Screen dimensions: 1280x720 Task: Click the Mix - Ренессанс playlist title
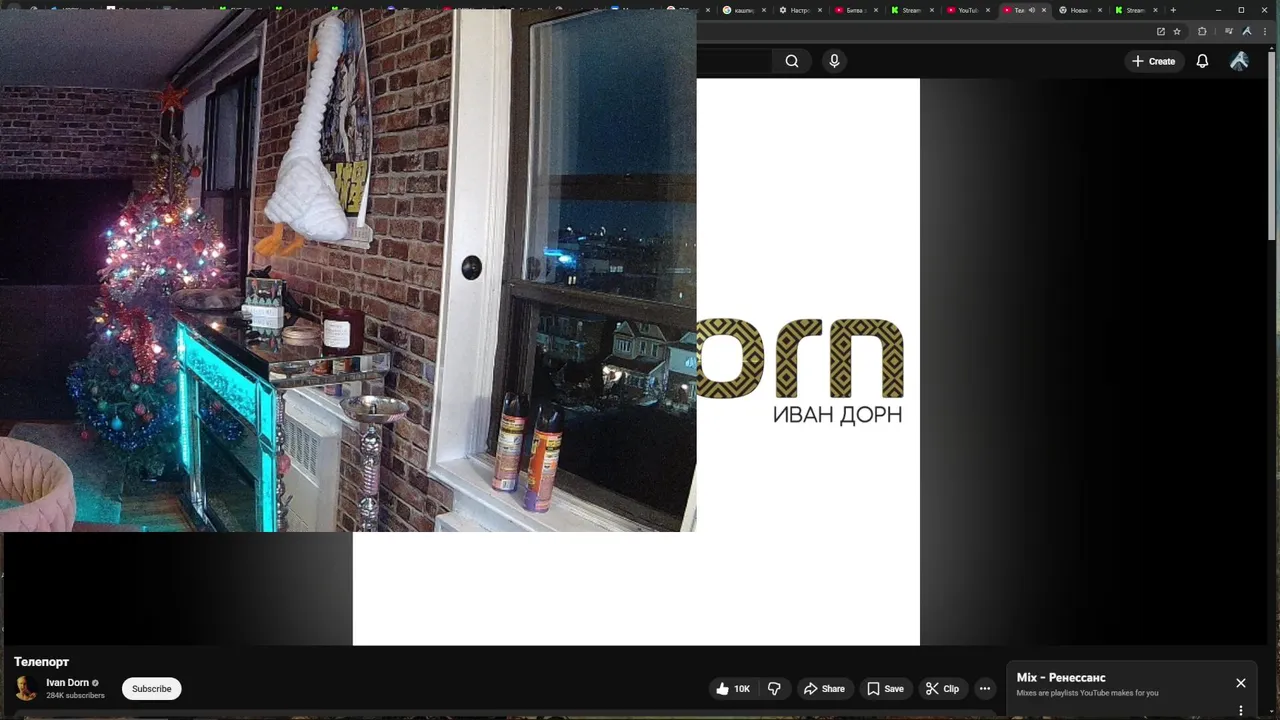1061,678
